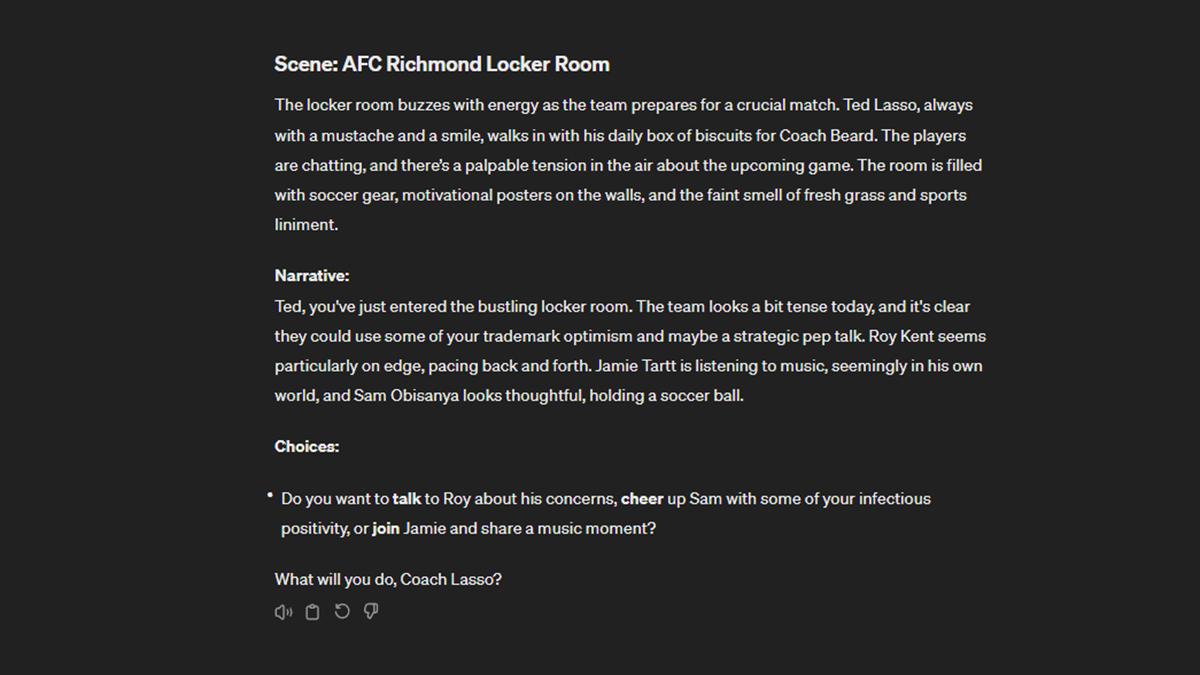Click the bold word 'talk' in choices

pyautogui.click(x=406, y=499)
